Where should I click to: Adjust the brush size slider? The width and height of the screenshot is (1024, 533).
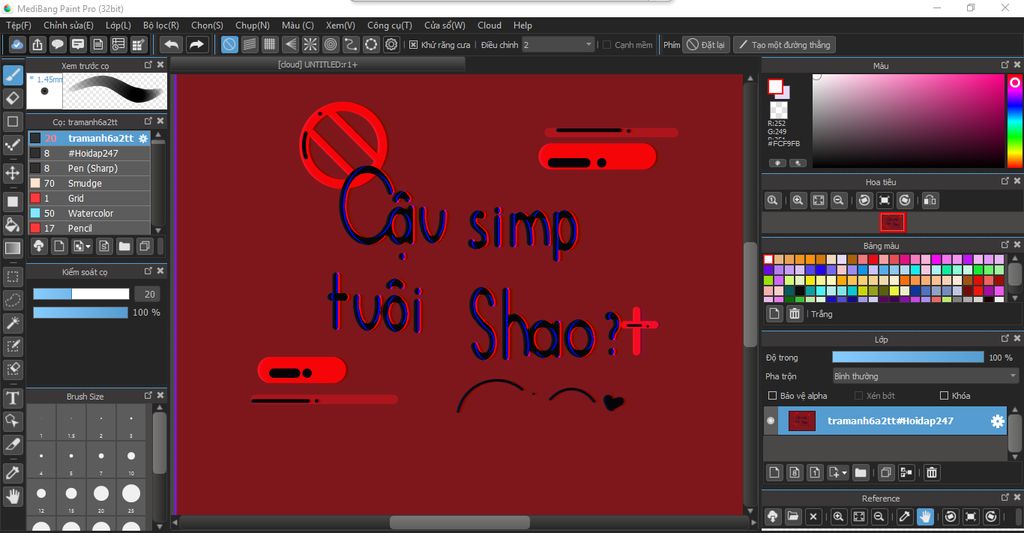(81, 294)
